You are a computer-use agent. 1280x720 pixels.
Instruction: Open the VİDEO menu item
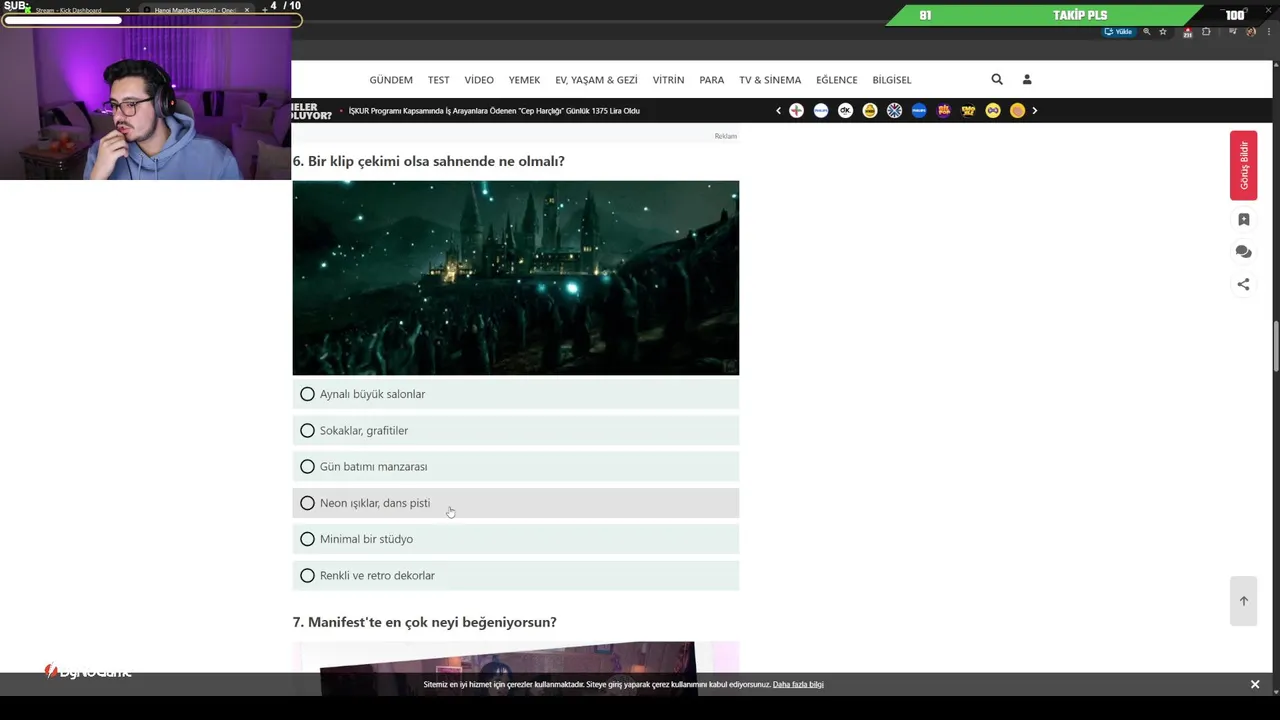tap(479, 80)
